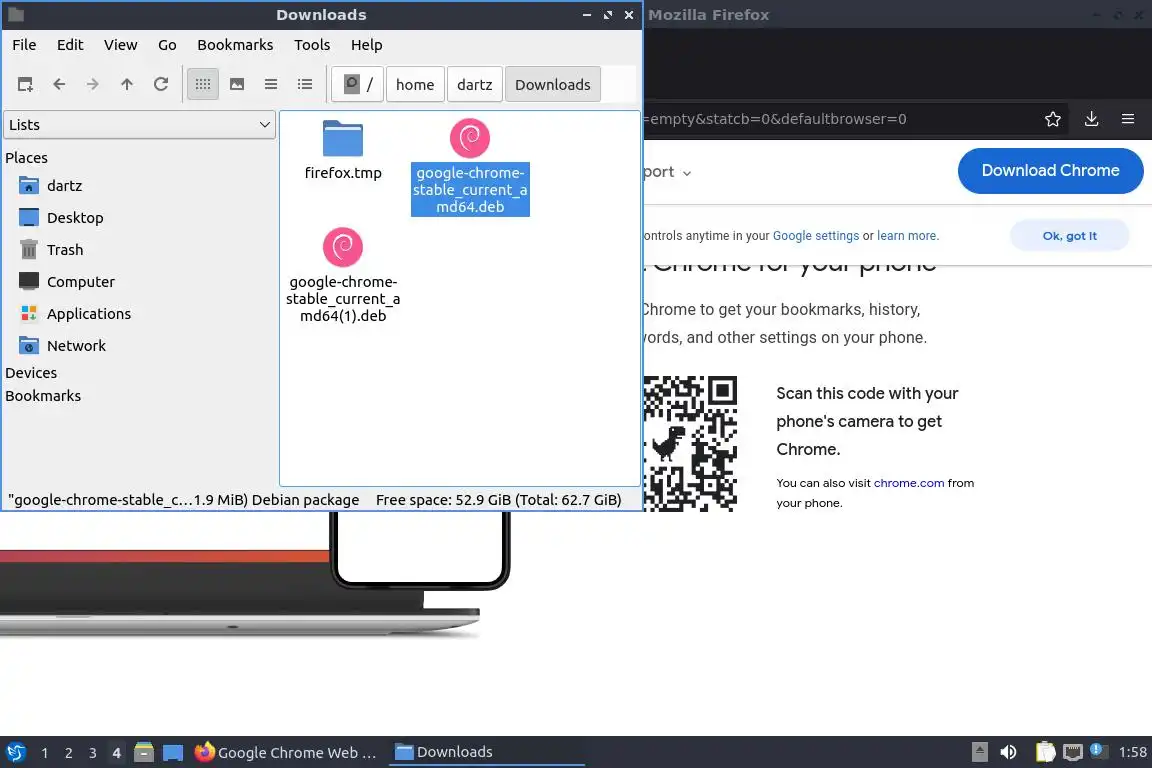
Task: Switch to Google Chrome Web Firefox task
Action: tap(287, 753)
